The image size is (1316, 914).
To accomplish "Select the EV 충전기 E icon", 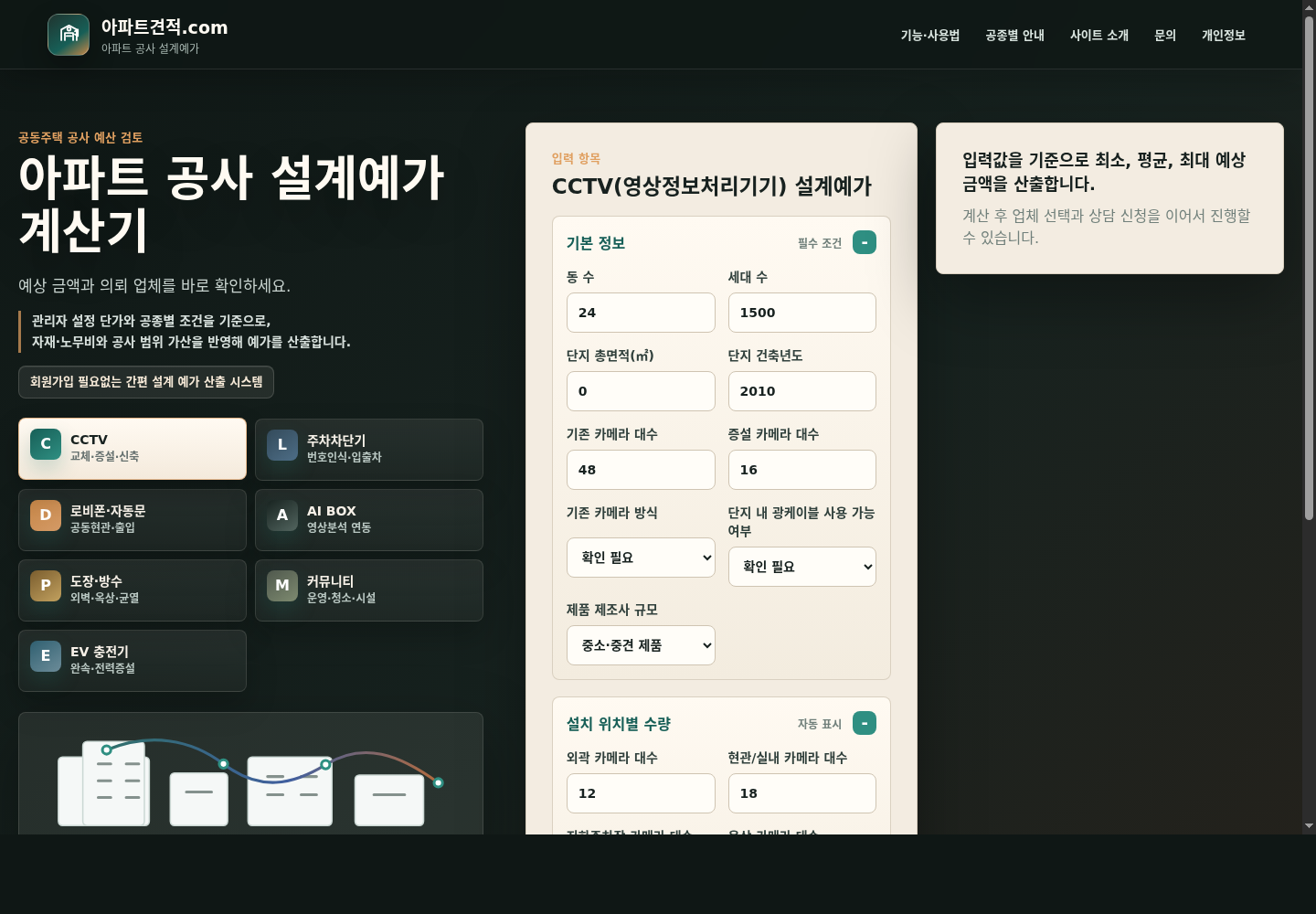I will pyautogui.click(x=46, y=656).
